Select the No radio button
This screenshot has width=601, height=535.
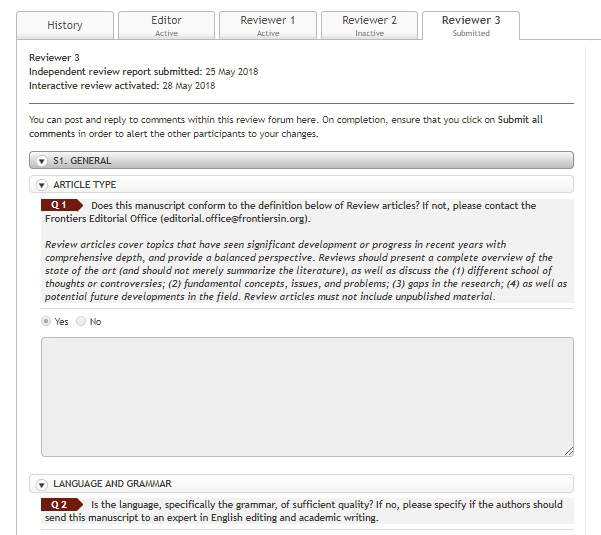pyautogui.click(x=81, y=322)
